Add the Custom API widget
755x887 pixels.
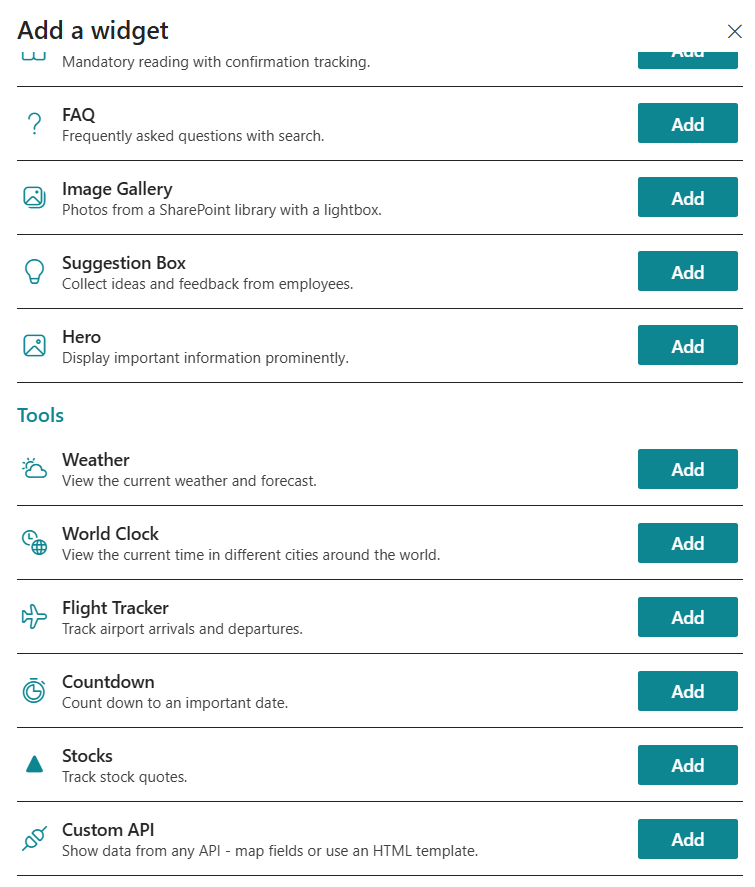[688, 839]
